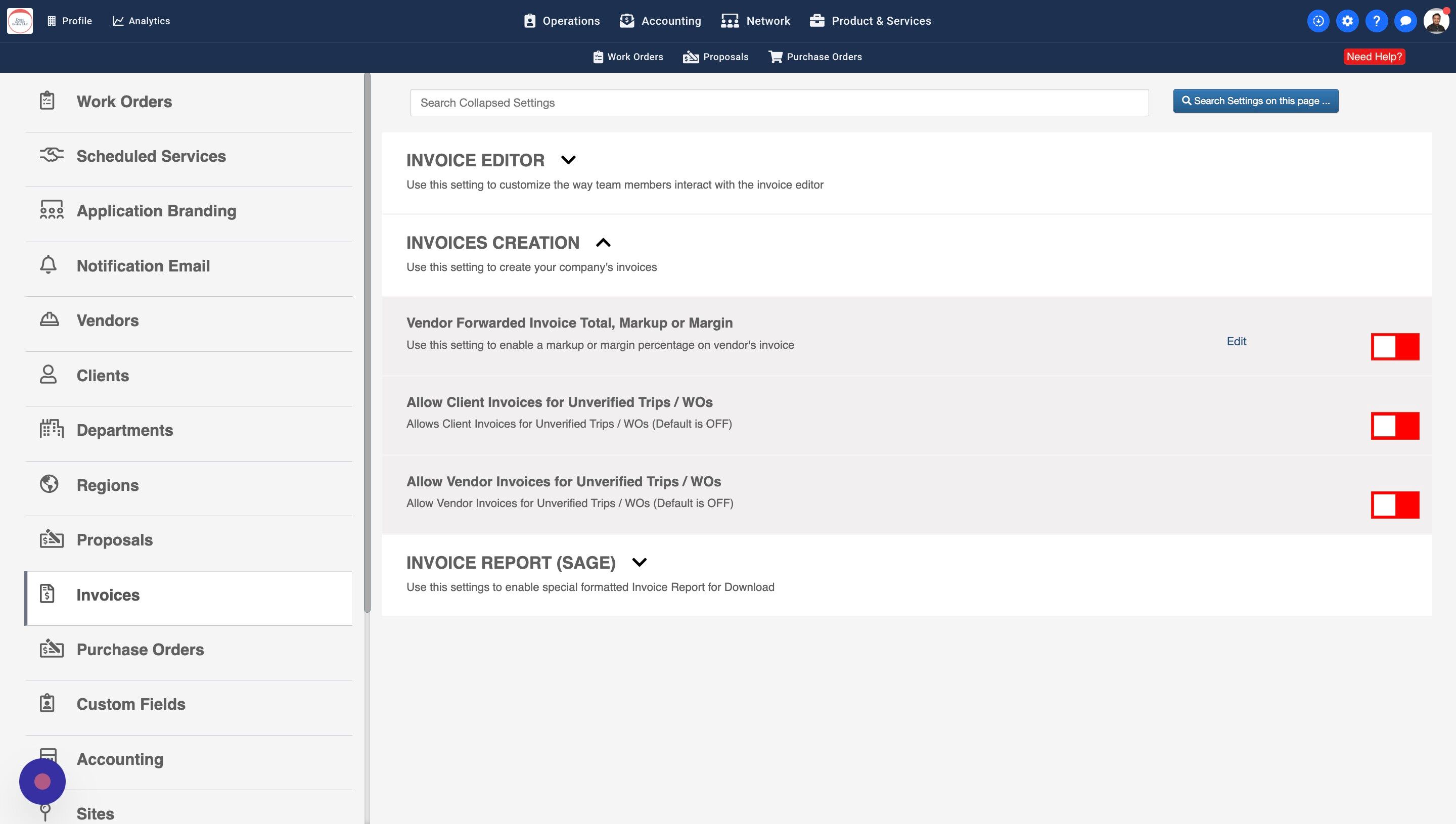This screenshot has width=1456, height=824.
Task: Click the company logo in top-left corner
Action: tap(20, 21)
